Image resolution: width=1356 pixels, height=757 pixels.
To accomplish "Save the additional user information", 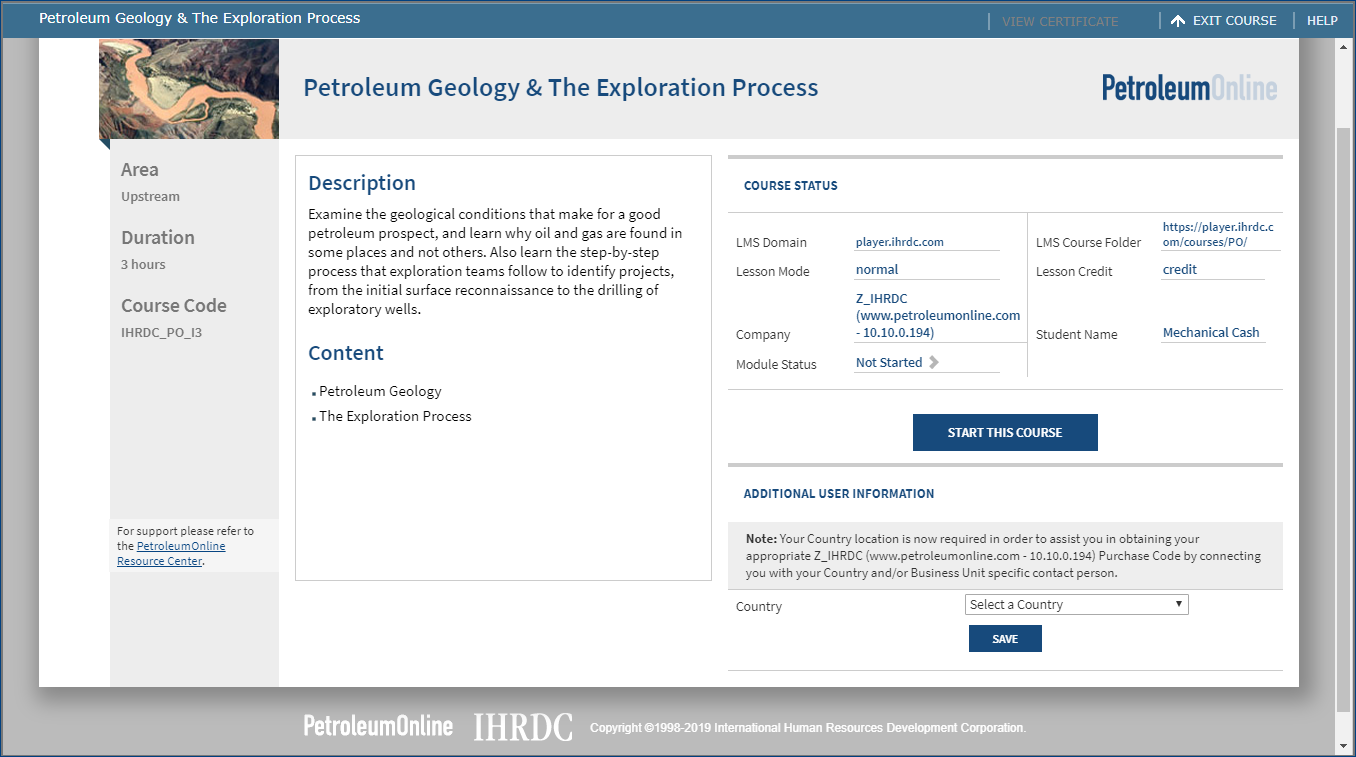I will tap(1005, 638).
